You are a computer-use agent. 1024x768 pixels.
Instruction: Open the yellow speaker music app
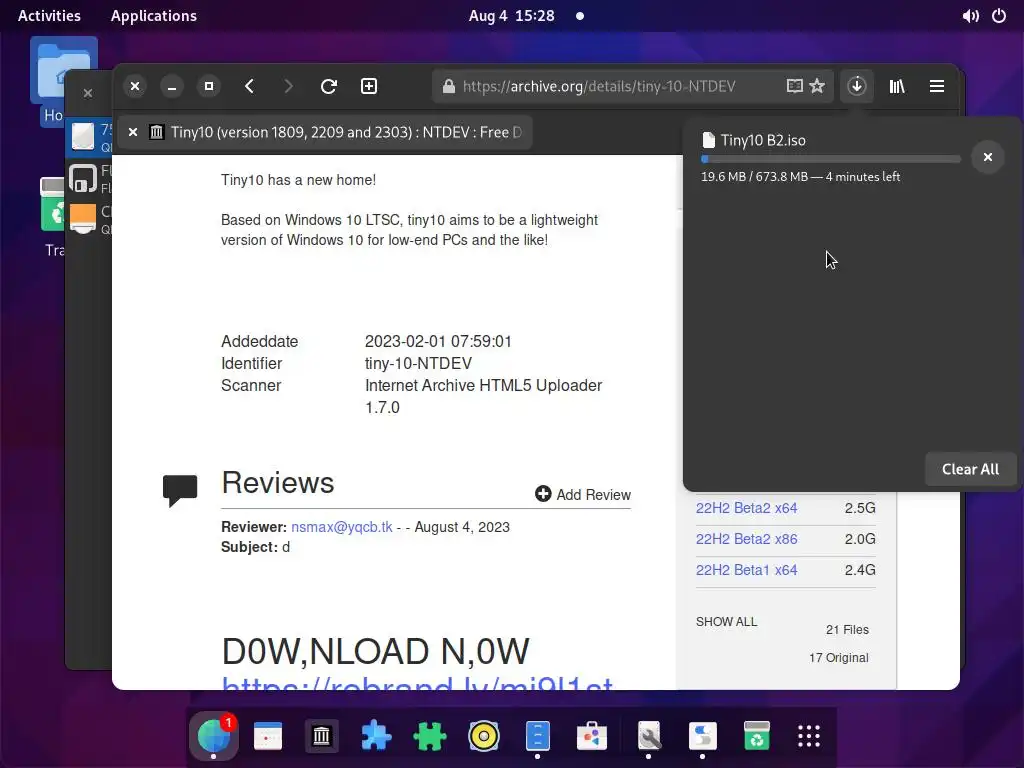[x=484, y=736]
